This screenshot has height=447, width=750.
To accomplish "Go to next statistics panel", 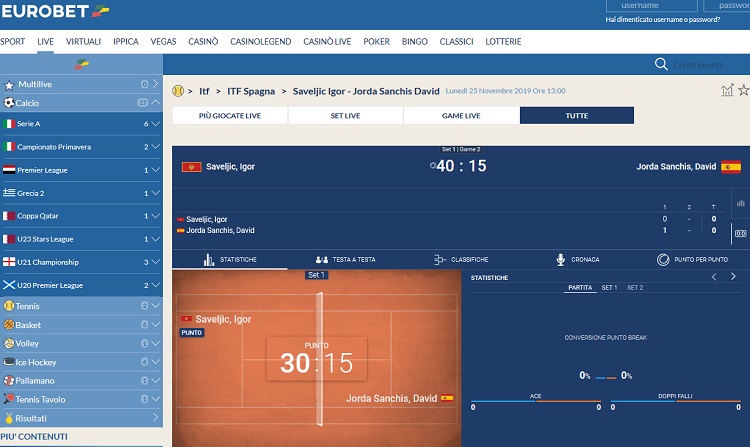I will click(x=733, y=277).
